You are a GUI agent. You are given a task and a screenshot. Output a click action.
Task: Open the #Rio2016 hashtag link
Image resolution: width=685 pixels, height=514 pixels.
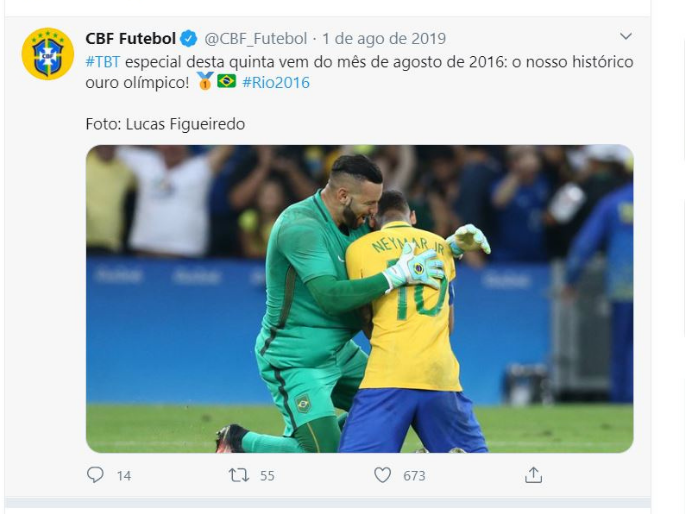[276, 82]
